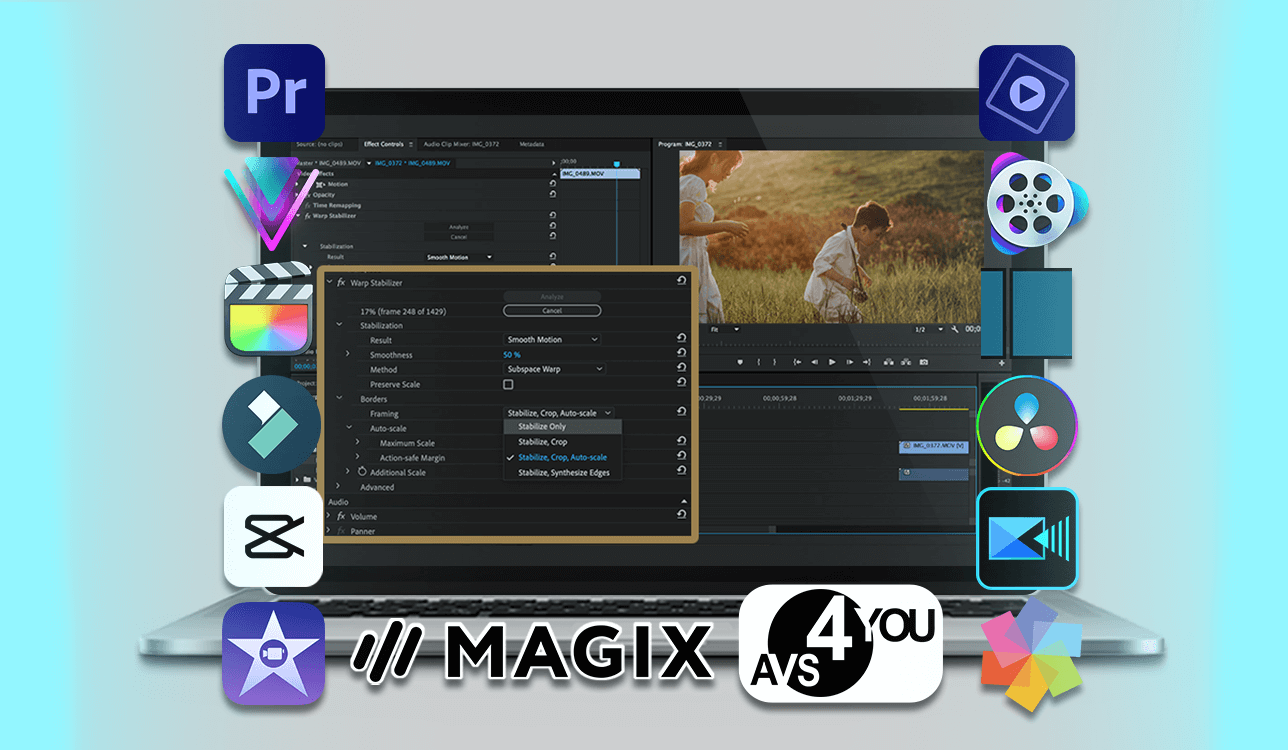Image resolution: width=1288 pixels, height=750 pixels.
Task: Click the Final Cut Pro clapperboard icon
Action: click(268, 309)
